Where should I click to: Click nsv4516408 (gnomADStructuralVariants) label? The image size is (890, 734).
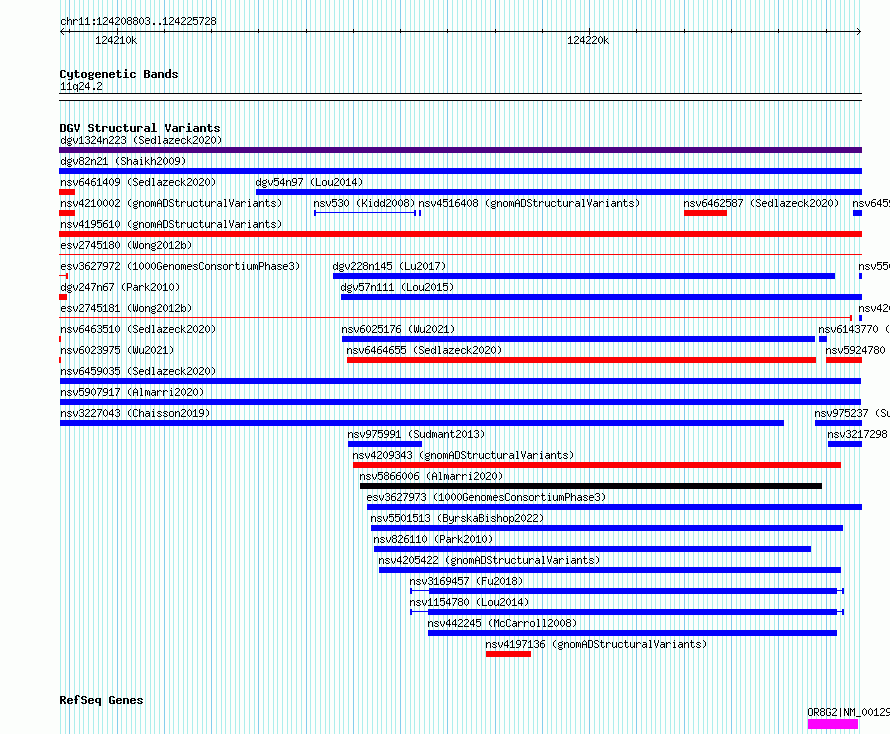point(529,203)
